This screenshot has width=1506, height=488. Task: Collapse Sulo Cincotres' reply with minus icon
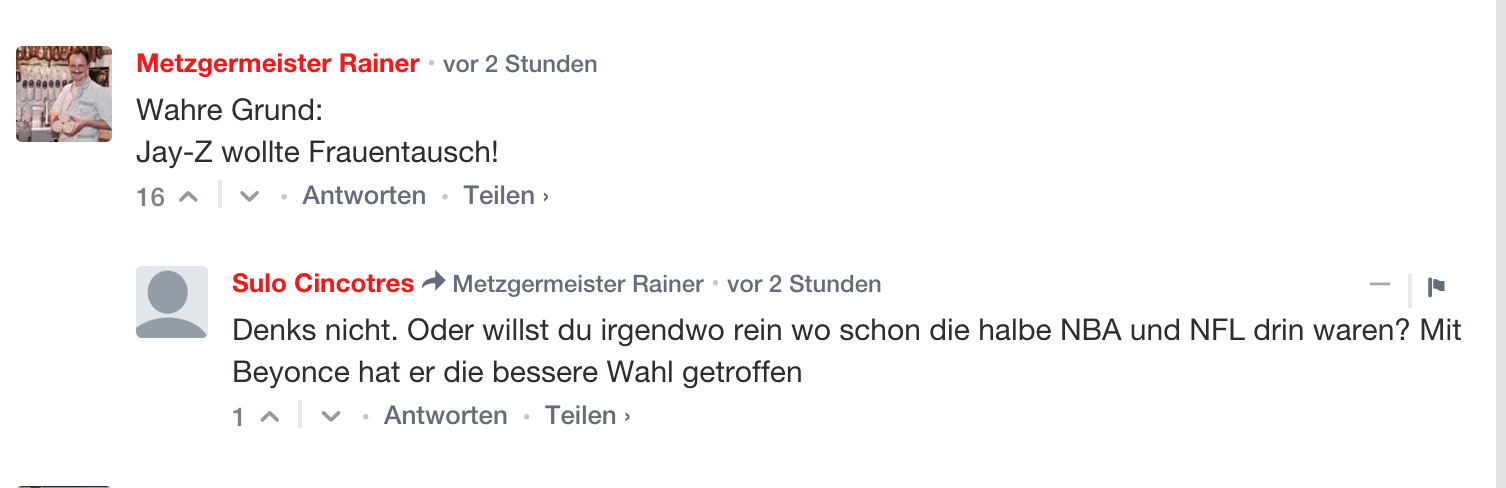pyautogui.click(x=1380, y=285)
